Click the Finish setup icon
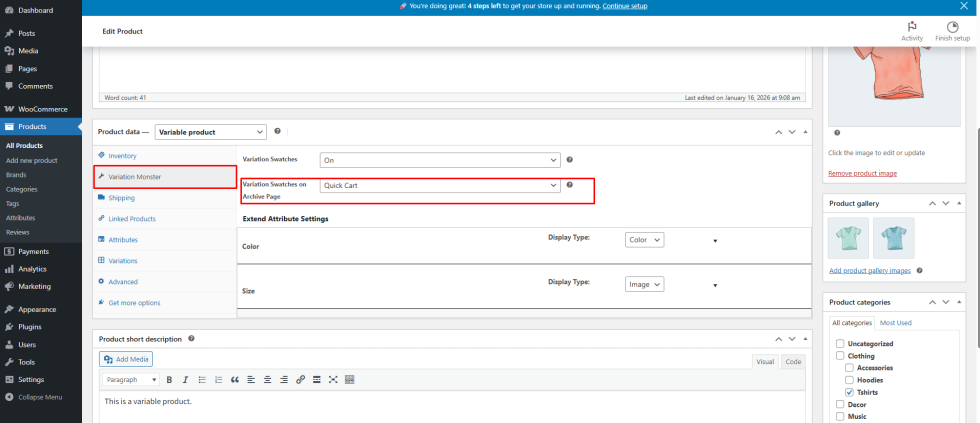This screenshot has width=980, height=423. click(953, 30)
